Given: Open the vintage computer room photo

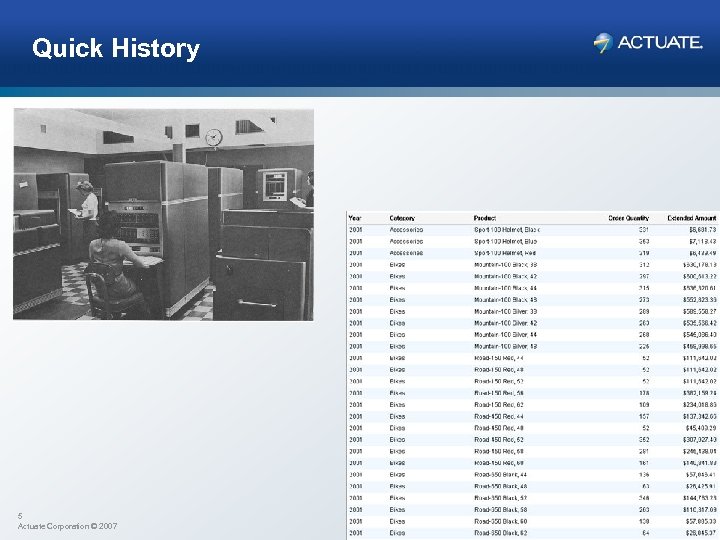Looking at the screenshot, I should (163, 214).
